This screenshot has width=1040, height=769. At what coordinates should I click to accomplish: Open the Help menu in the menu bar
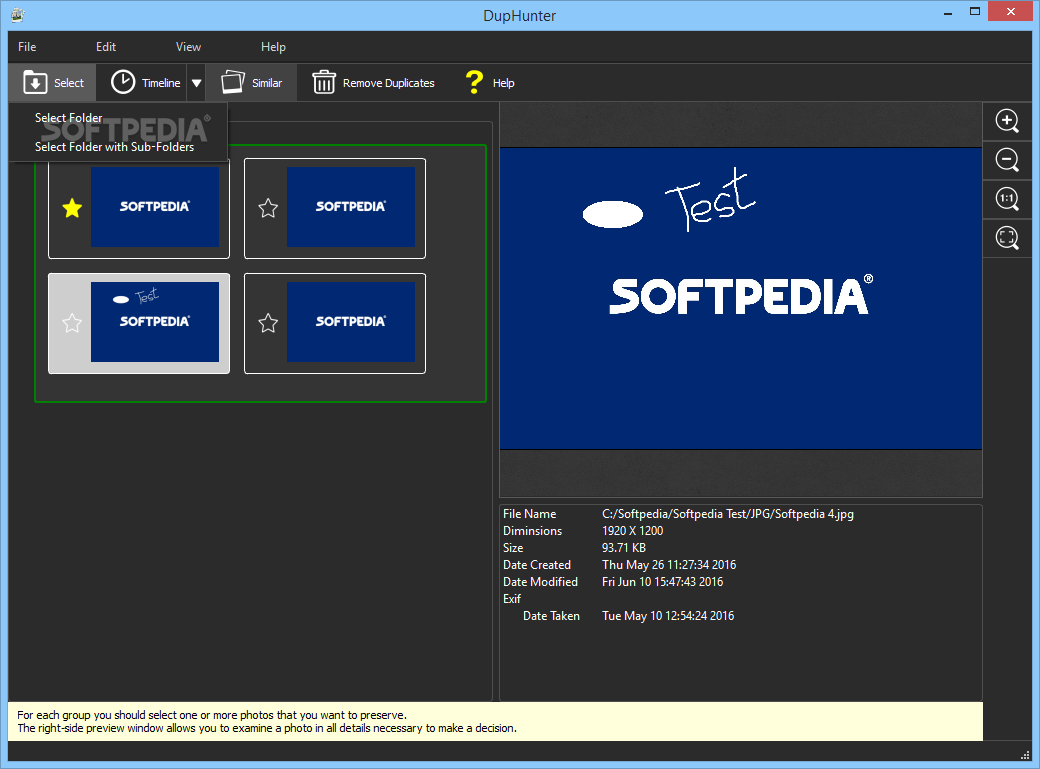coord(273,46)
